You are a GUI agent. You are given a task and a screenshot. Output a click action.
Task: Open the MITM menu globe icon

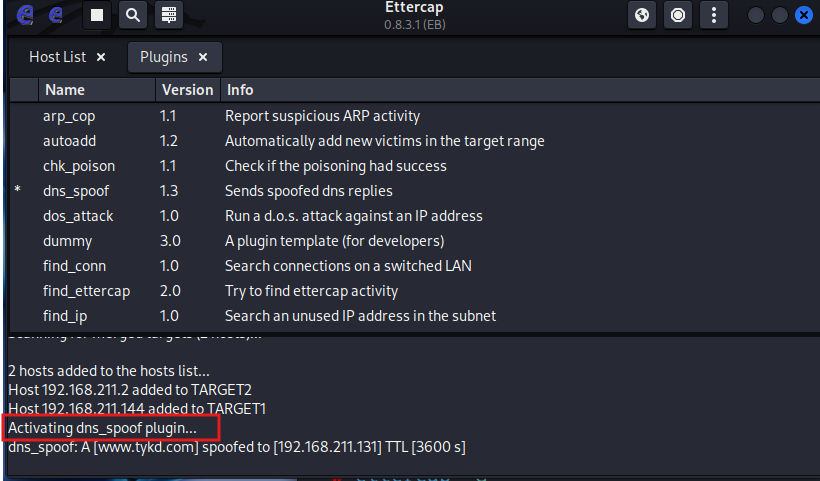point(642,15)
